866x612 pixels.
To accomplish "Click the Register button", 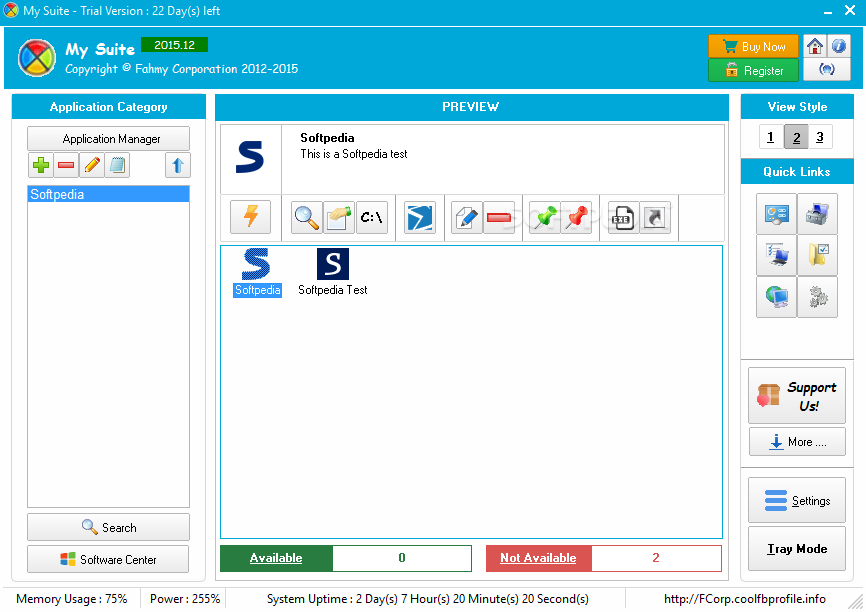I will (x=753, y=70).
